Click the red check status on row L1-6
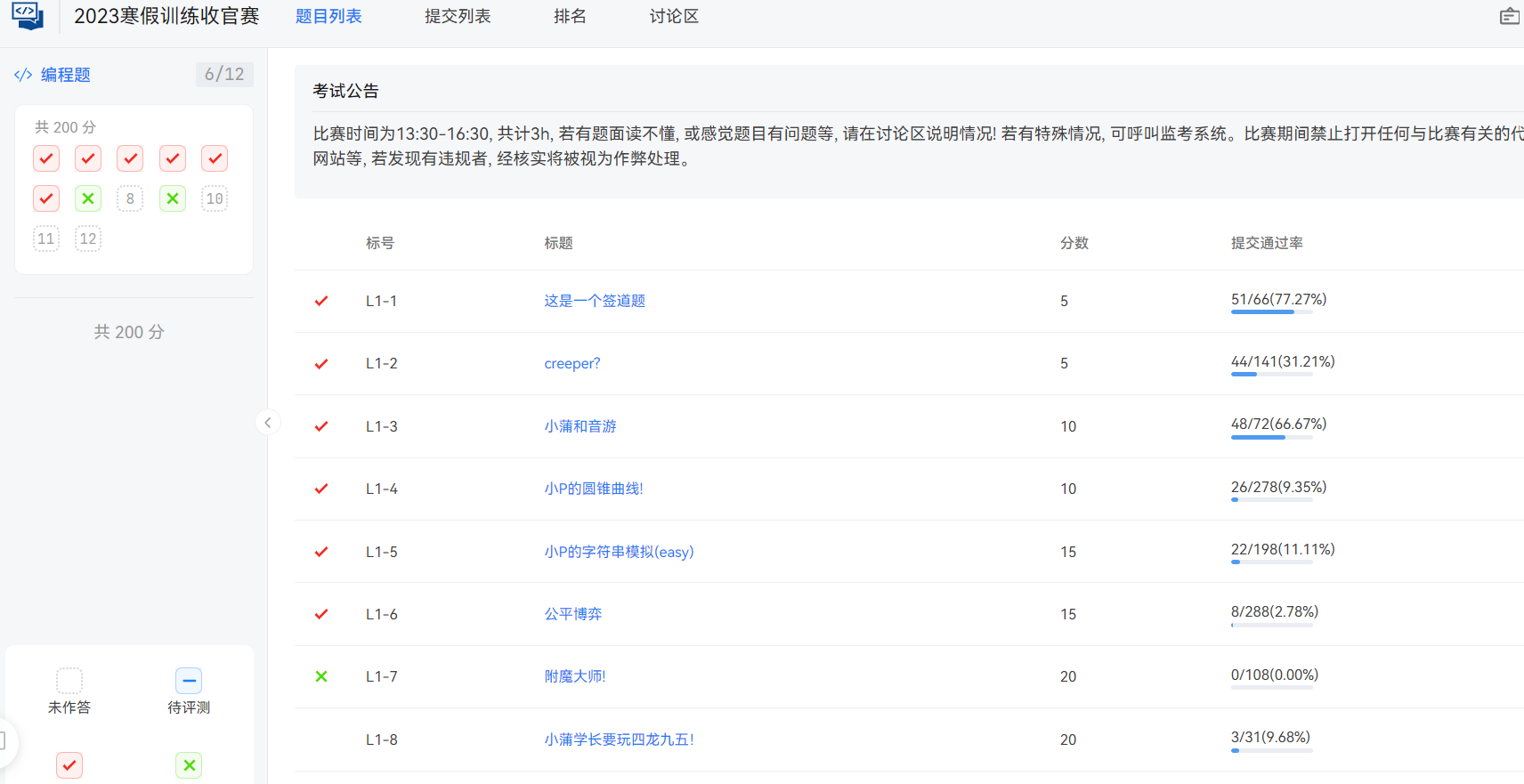The width and height of the screenshot is (1524, 784). coord(321,614)
